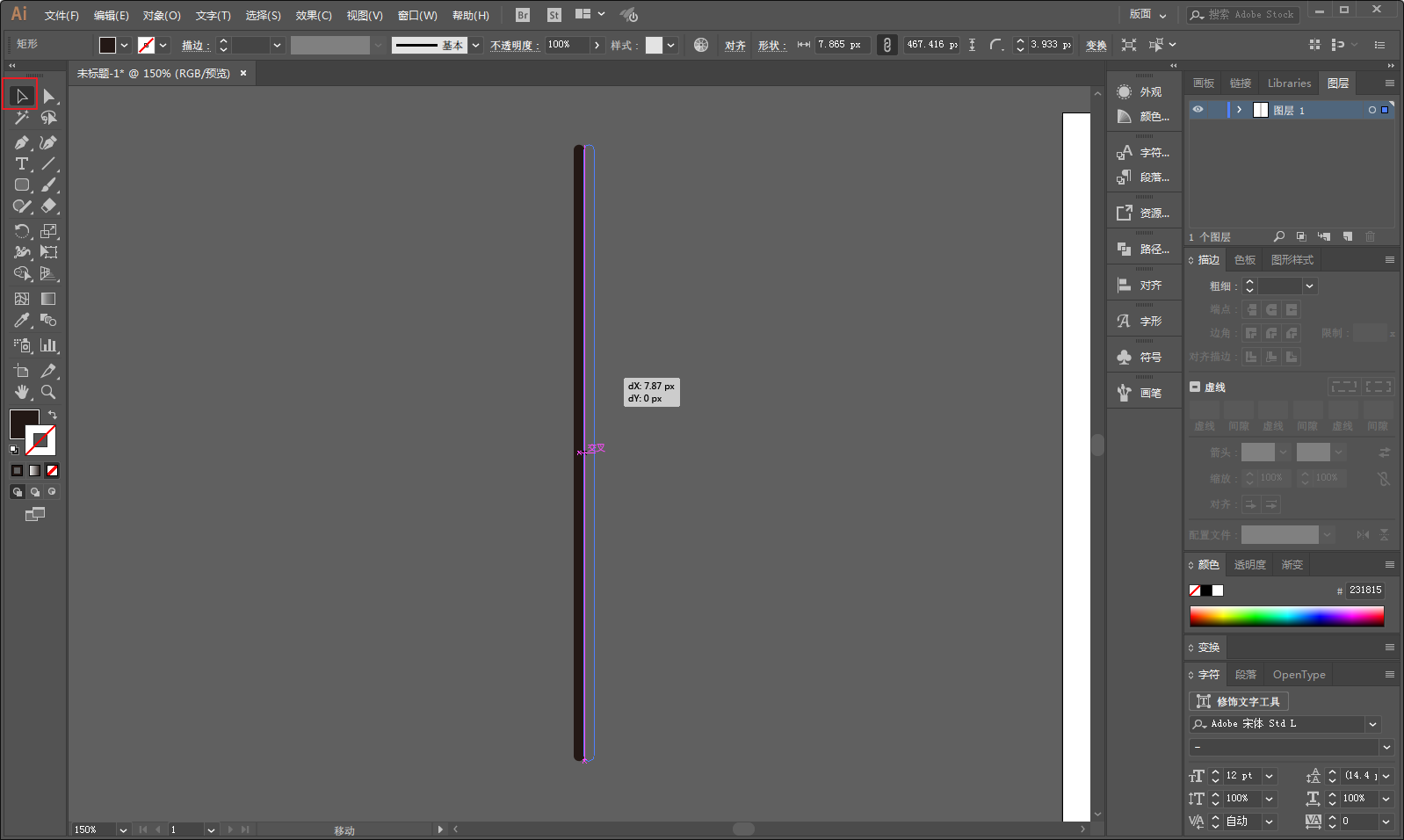Open the Pathfinder (路径) panel
This screenshot has width=1404, height=840.
[1142, 250]
